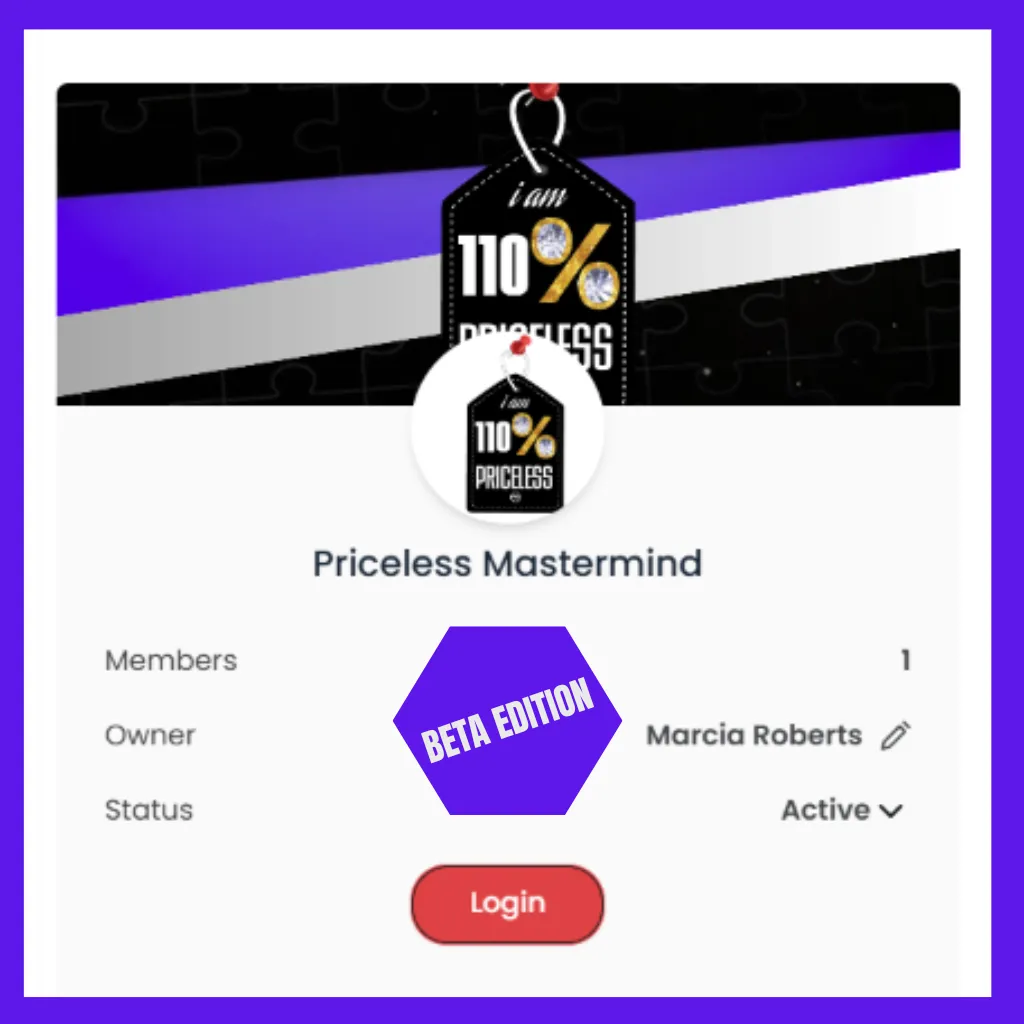Click the Login button
The image size is (1024, 1024).
click(x=507, y=904)
